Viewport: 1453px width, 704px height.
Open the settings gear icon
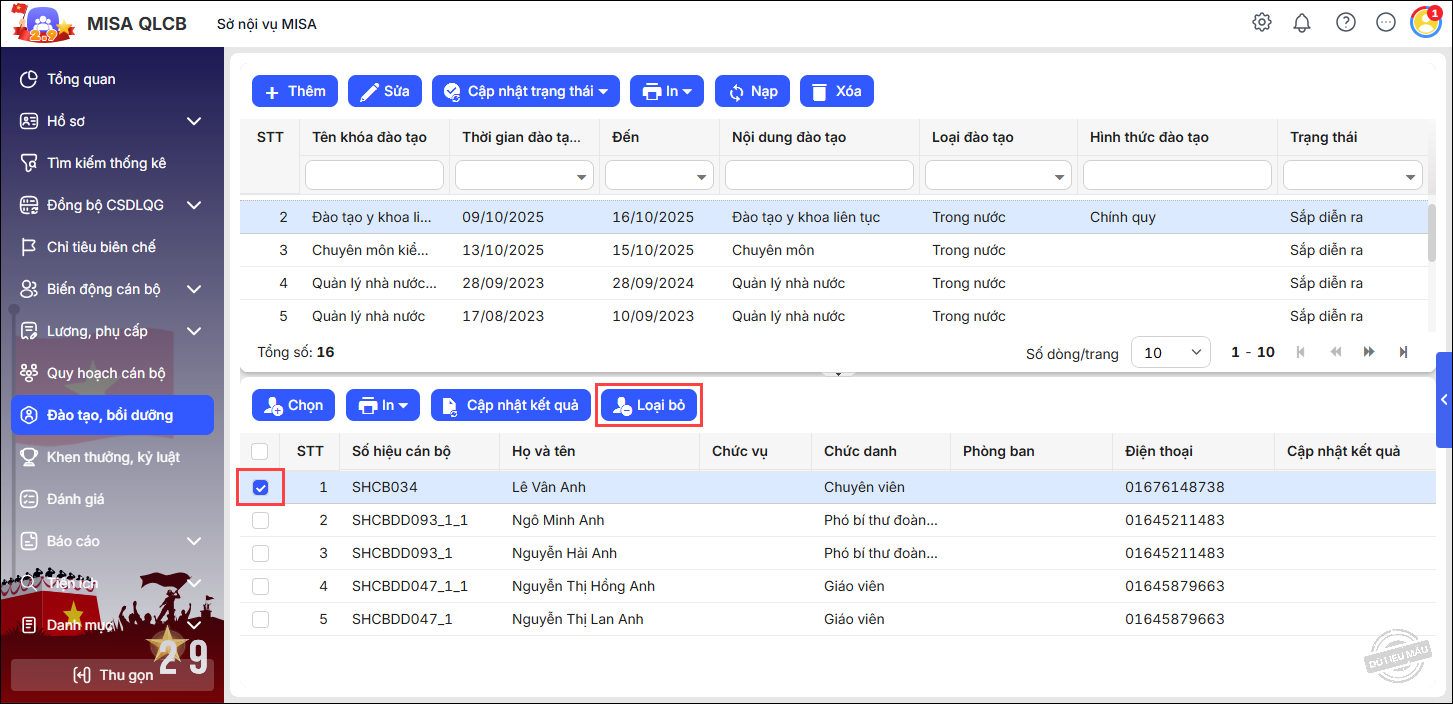click(1262, 23)
